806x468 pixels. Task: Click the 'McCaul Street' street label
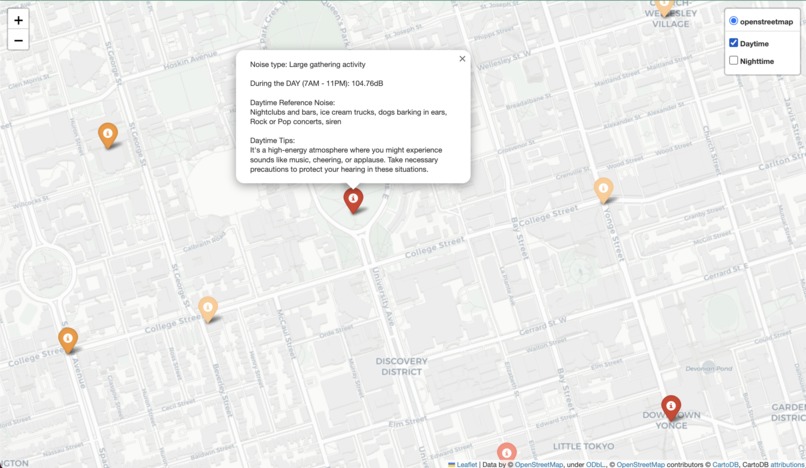click(x=287, y=334)
